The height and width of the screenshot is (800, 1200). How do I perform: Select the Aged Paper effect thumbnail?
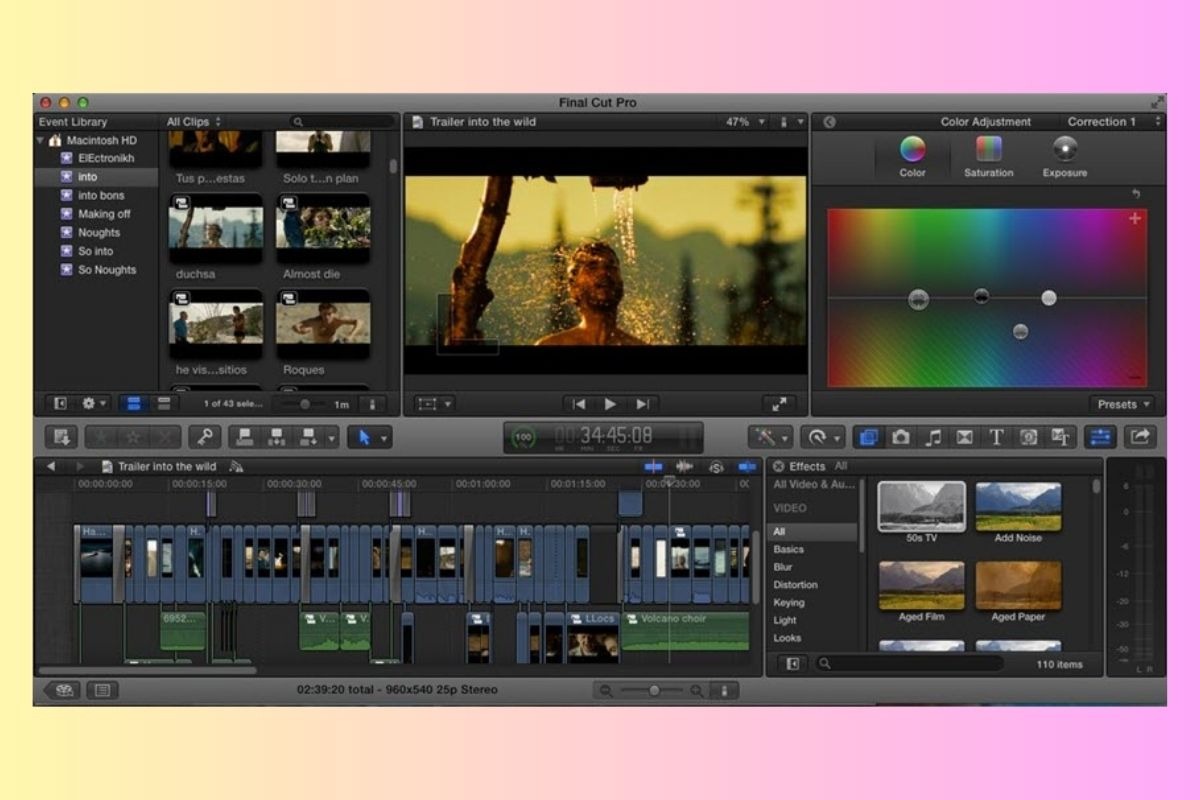click(1018, 586)
